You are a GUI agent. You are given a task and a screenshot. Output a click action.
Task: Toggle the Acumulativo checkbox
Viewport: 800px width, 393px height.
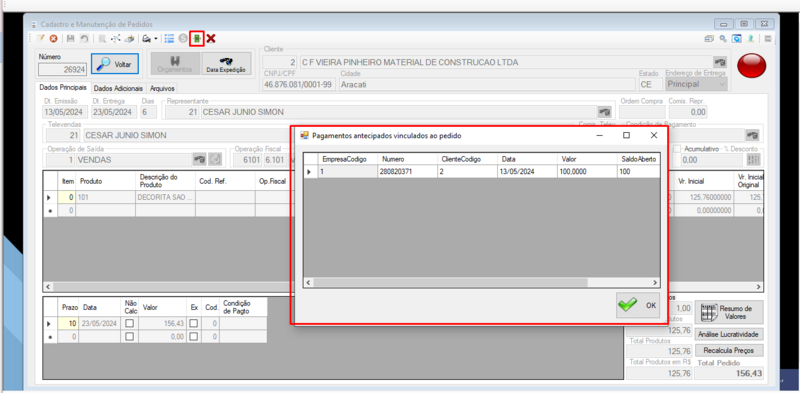tap(677, 149)
